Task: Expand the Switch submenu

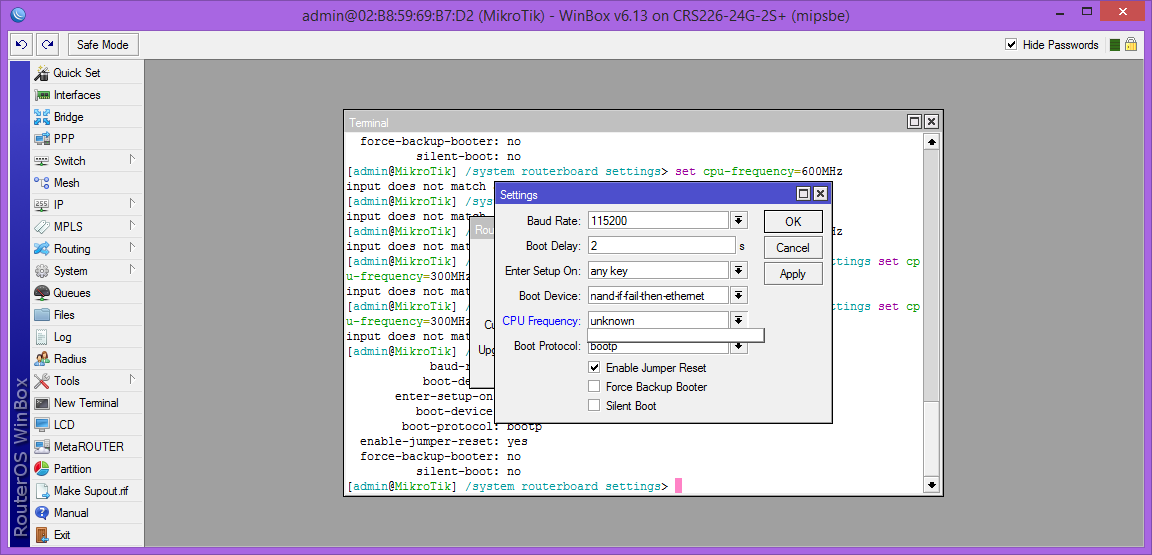Action: 132,160
